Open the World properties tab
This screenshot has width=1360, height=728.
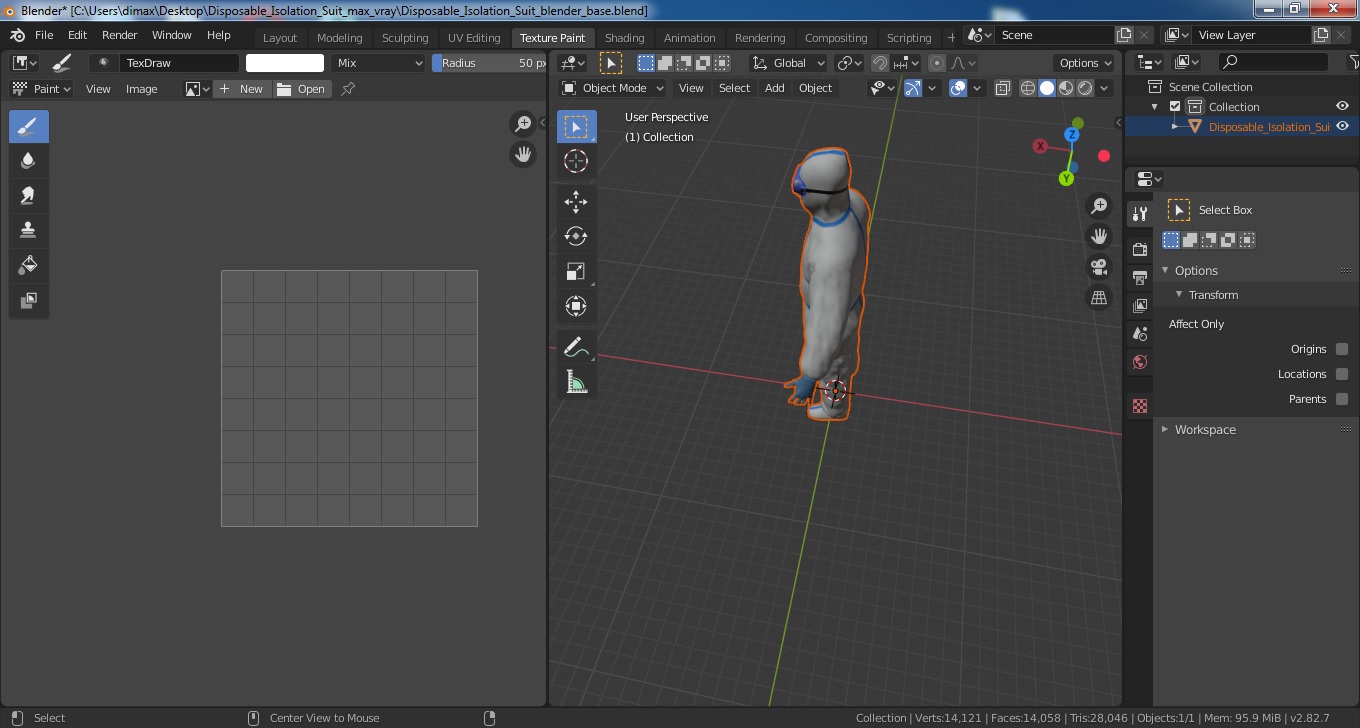(x=1139, y=362)
